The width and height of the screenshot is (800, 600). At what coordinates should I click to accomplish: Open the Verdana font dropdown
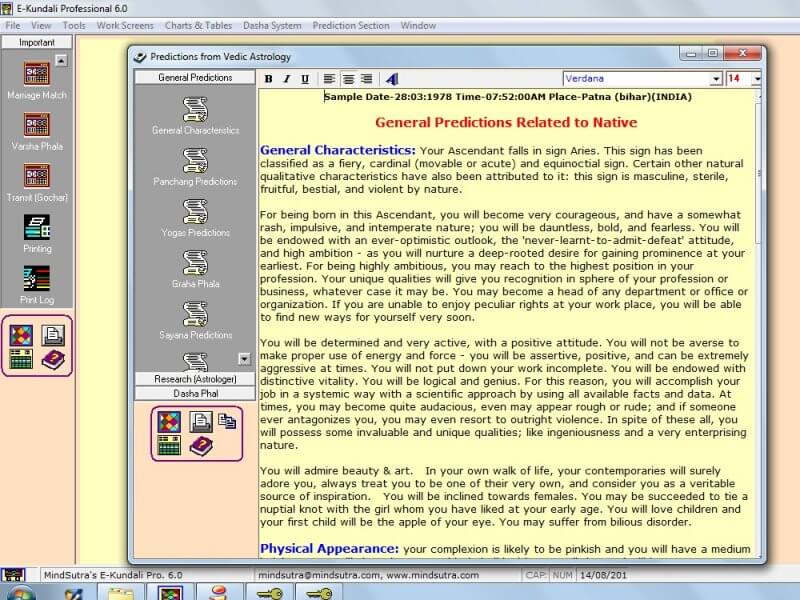coord(716,79)
